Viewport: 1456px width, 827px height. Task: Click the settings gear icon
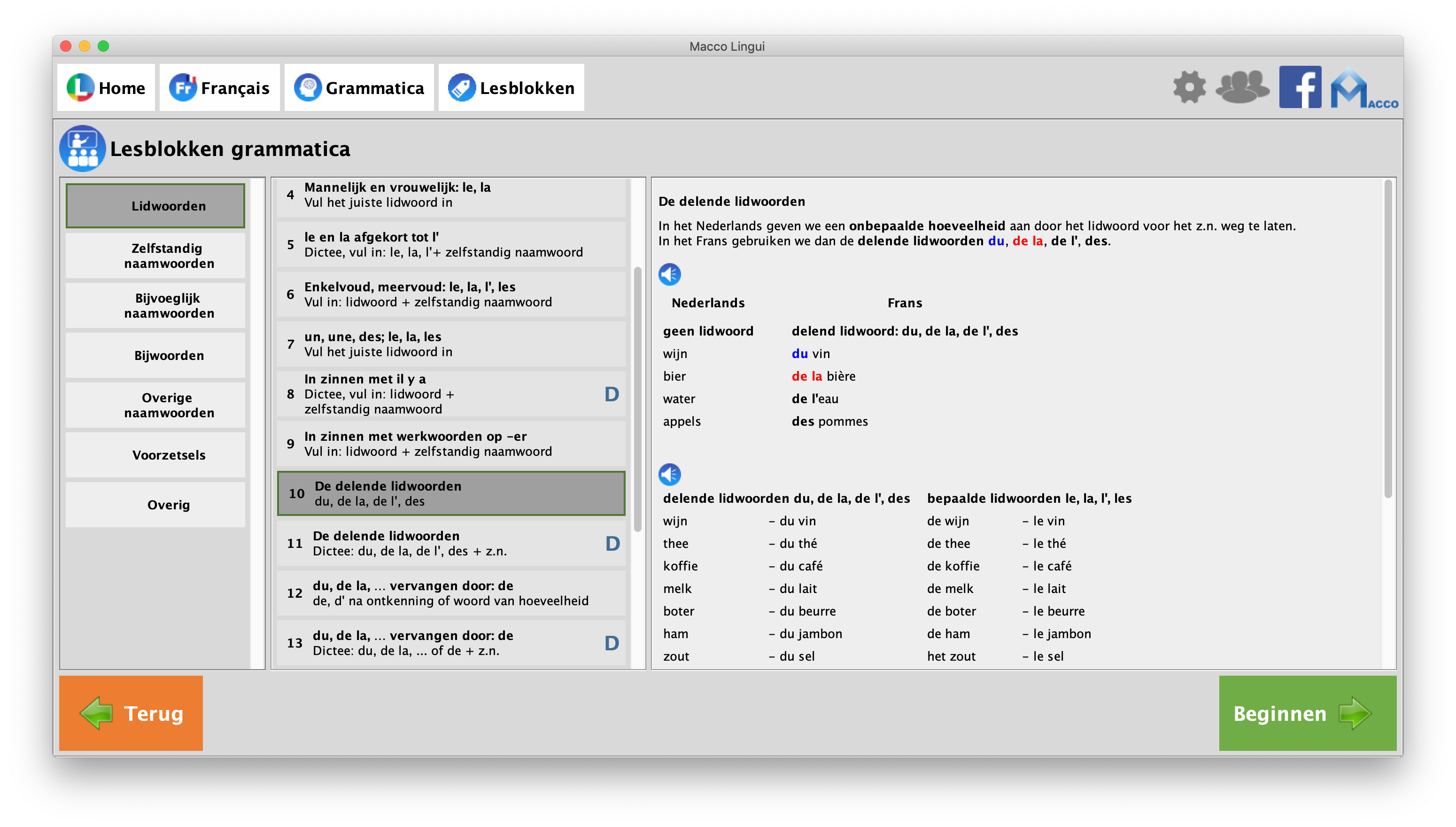pos(1189,87)
